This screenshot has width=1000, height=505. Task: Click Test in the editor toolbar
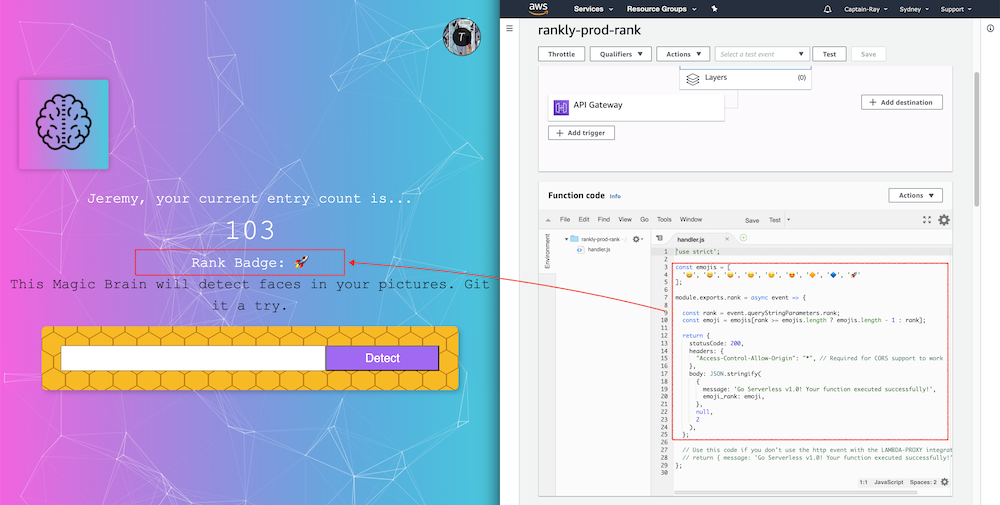tap(774, 220)
